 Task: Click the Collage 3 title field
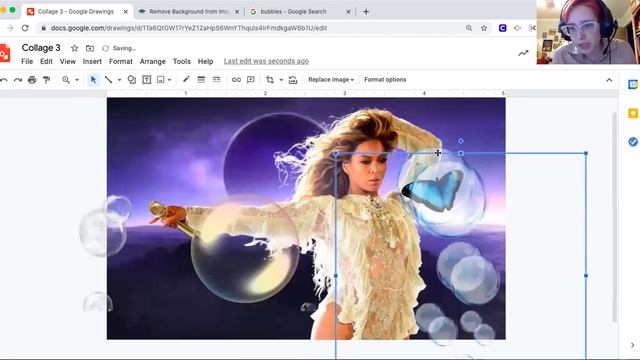point(41,48)
